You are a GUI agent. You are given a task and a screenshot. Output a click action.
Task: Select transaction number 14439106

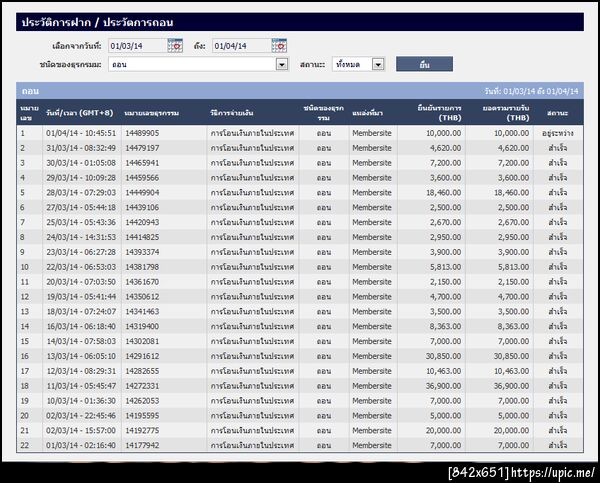[142, 207]
